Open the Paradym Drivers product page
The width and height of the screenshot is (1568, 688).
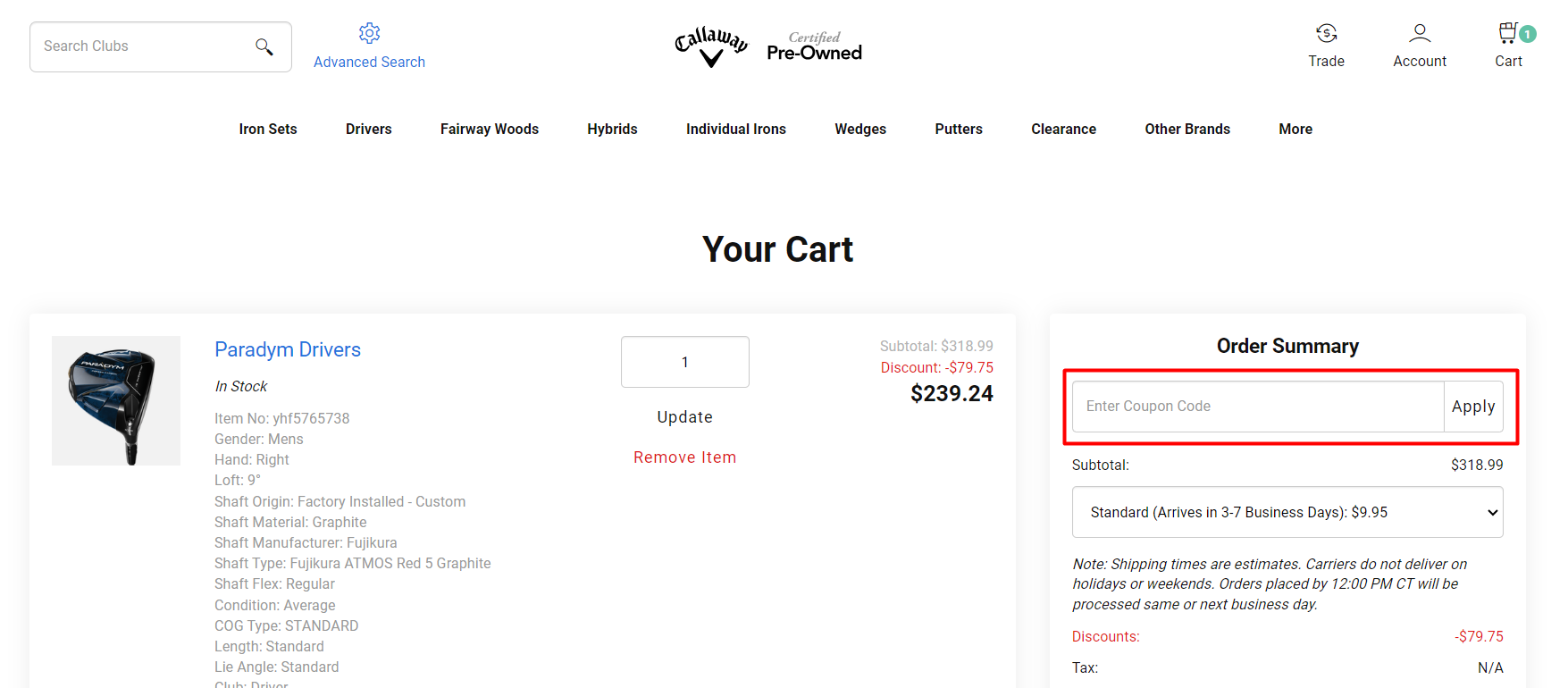point(288,349)
